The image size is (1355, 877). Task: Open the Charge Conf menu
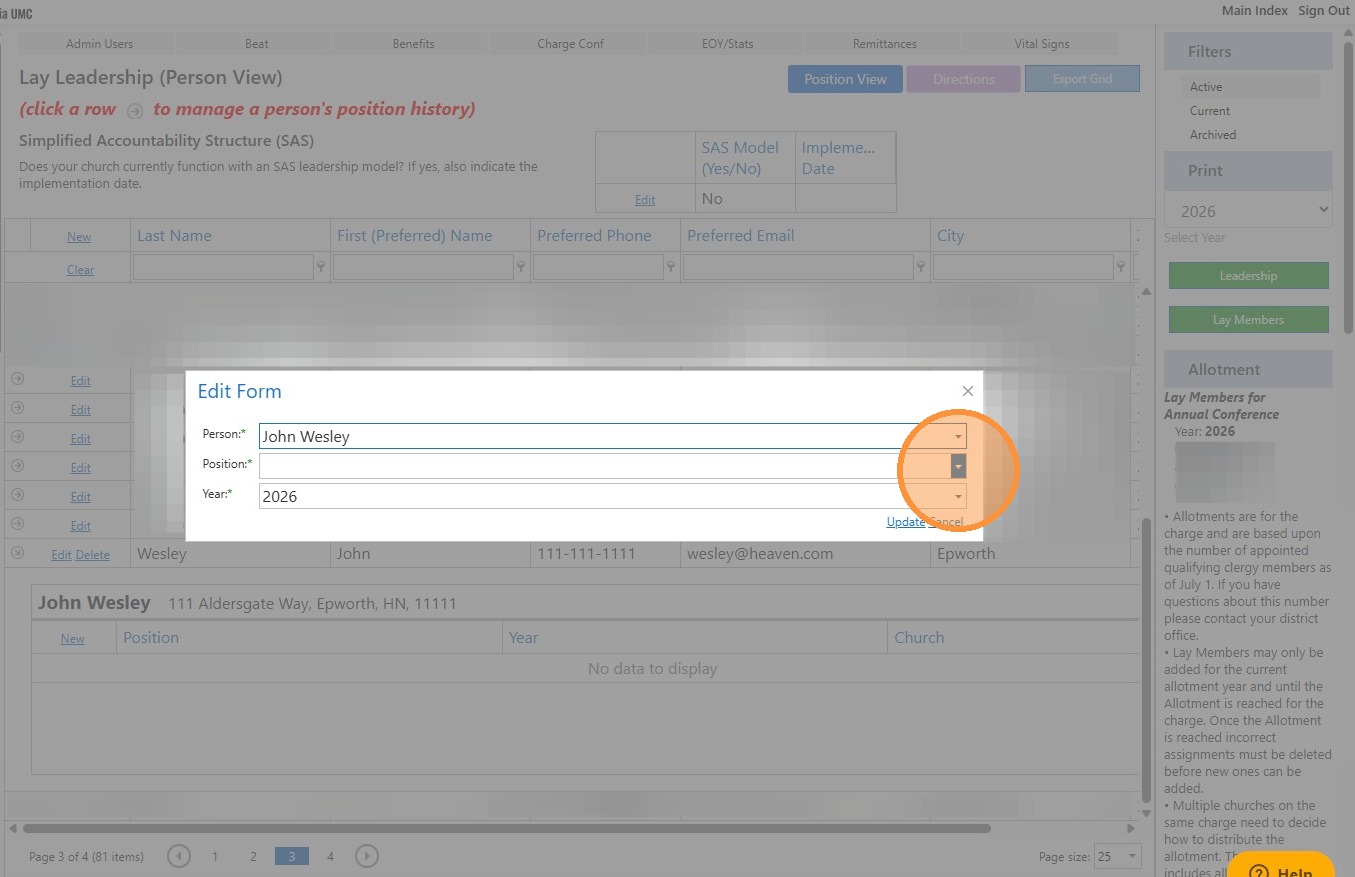coord(570,44)
